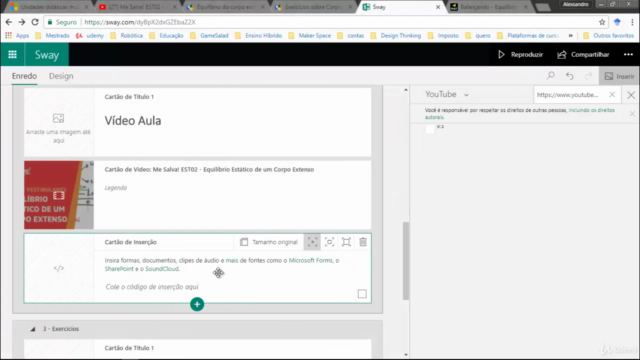Image resolution: width=640 pixels, height=360 pixels.
Task: Open the Compartilhar share menu
Action: [584, 55]
